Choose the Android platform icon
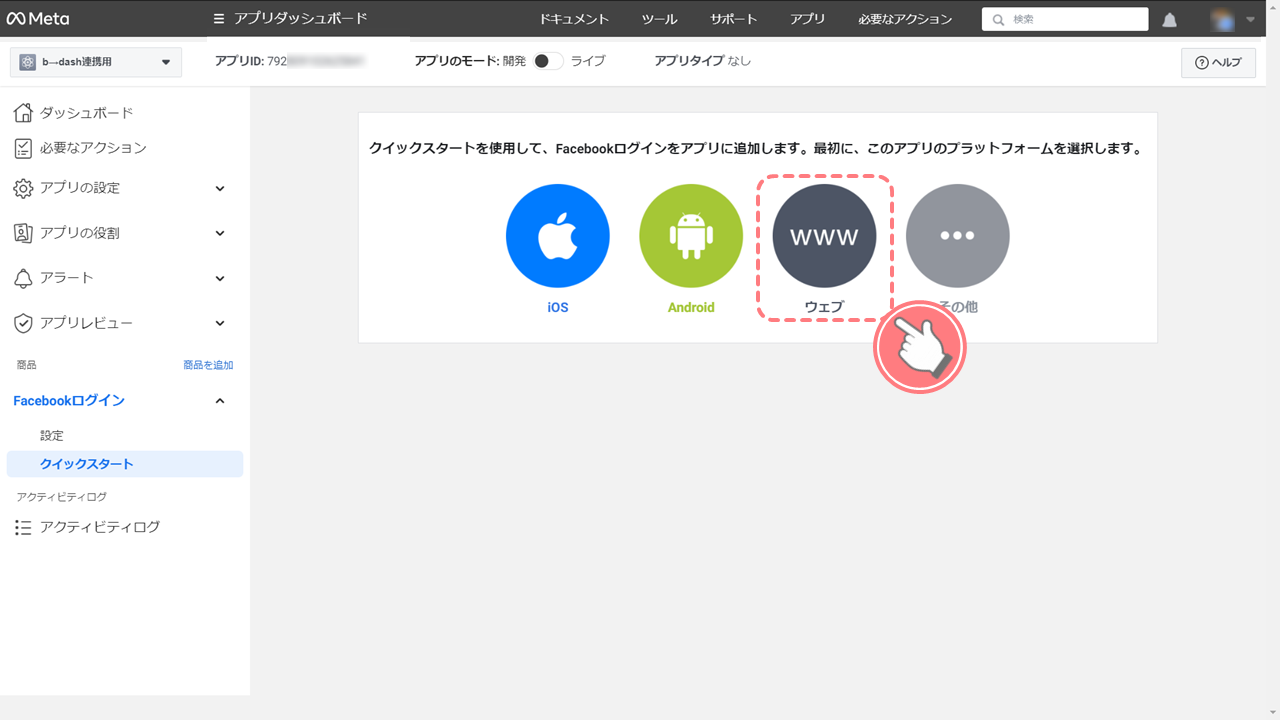 pyautogui.click(x=691, y=236)
